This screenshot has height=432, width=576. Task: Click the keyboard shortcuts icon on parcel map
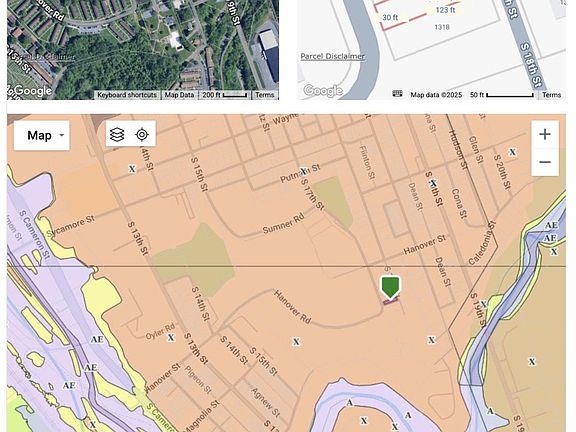397,94
